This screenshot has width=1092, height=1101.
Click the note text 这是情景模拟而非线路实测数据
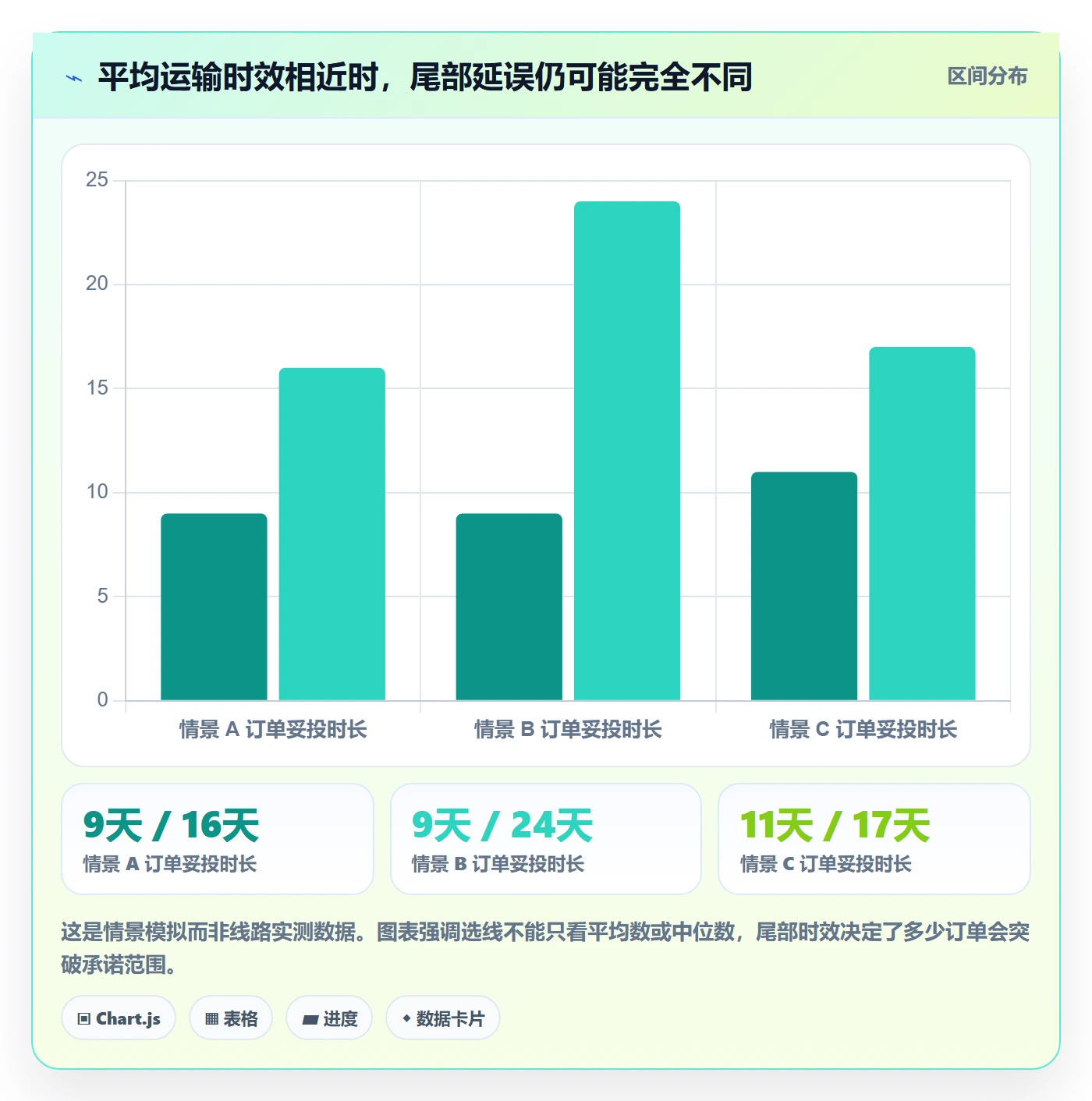(x=209, y=932)
